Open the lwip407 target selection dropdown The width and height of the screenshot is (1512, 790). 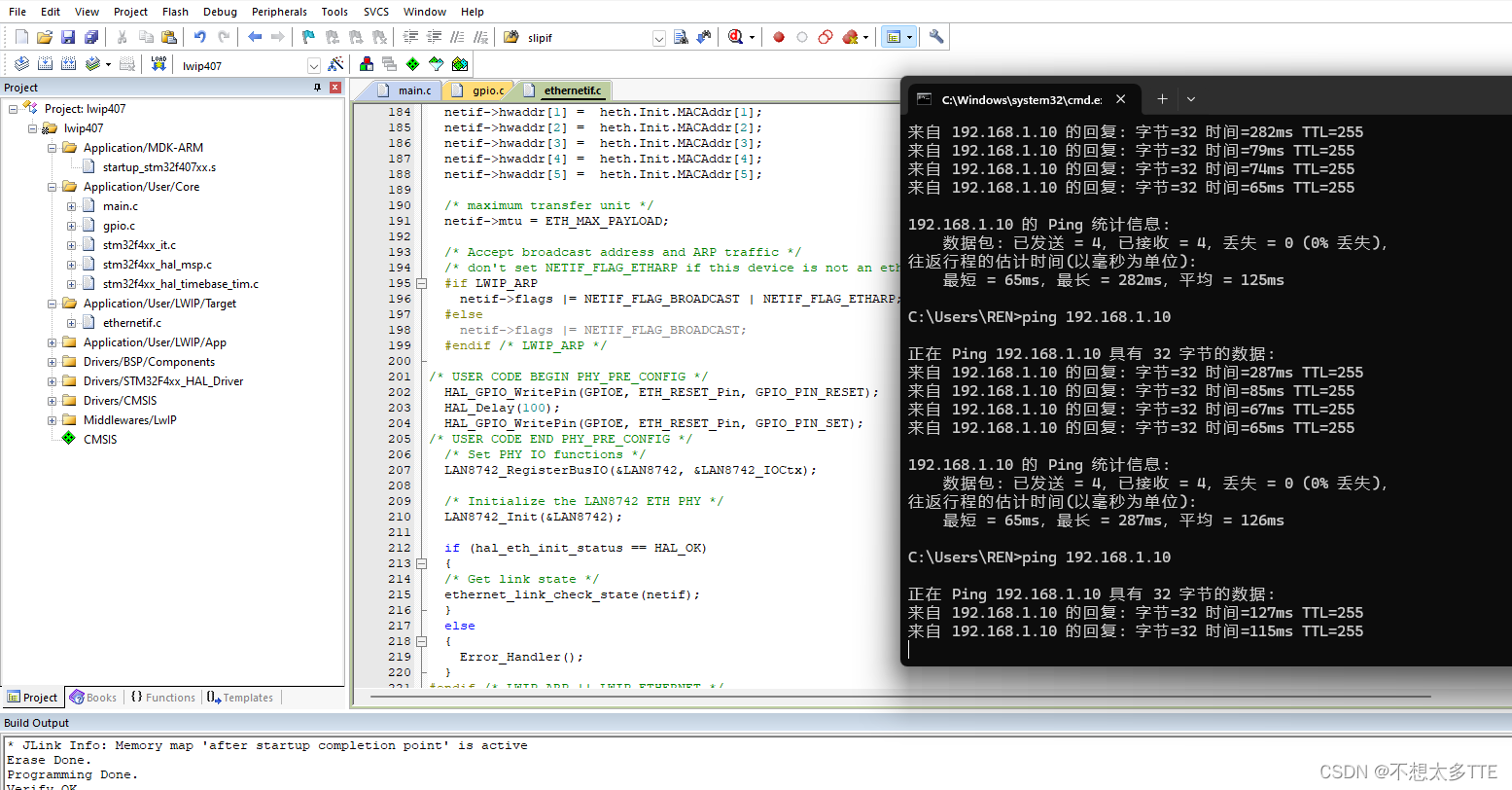313,65
